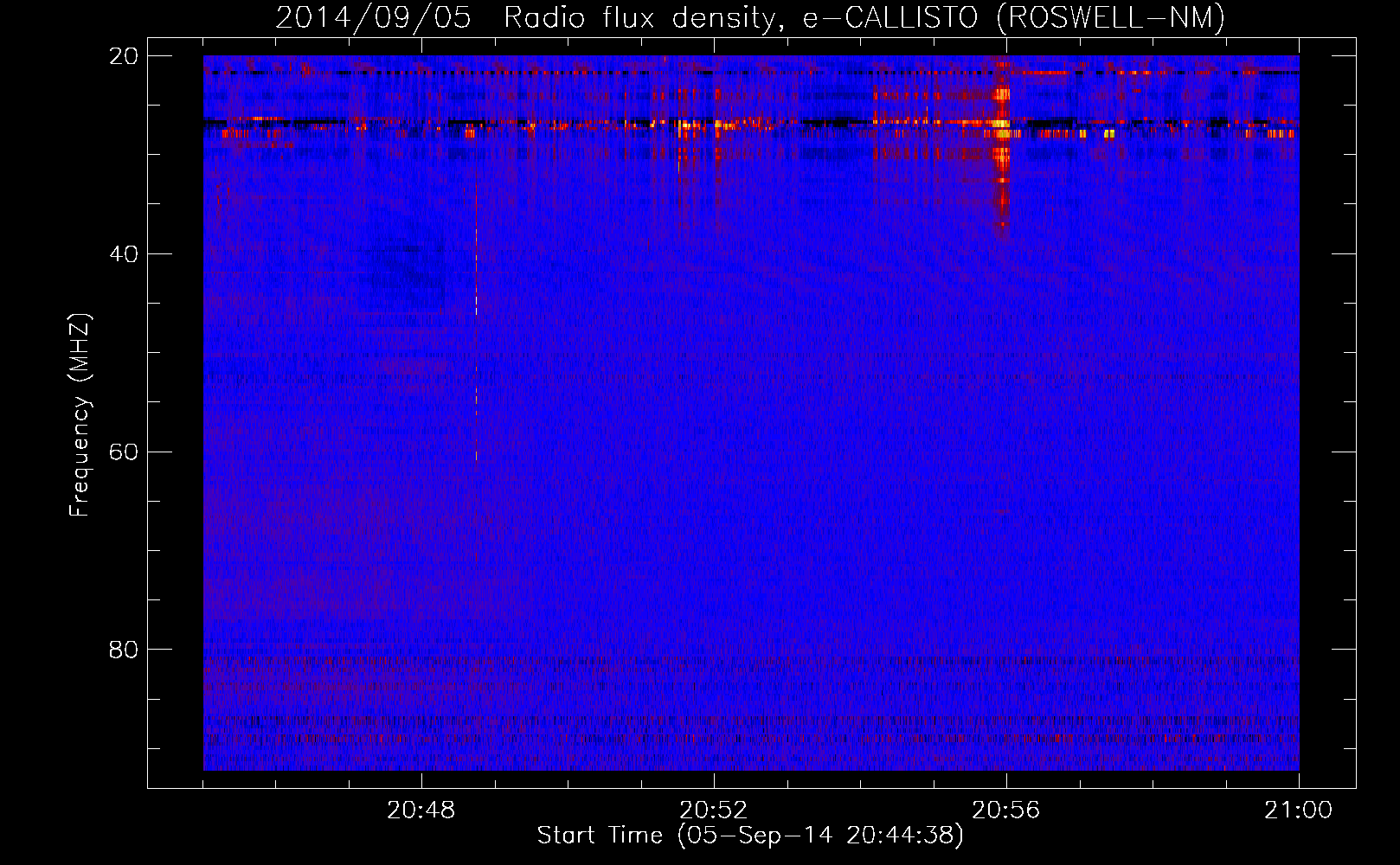
Task: Click the 20:52 time tick label
Action: coord(714,811)
